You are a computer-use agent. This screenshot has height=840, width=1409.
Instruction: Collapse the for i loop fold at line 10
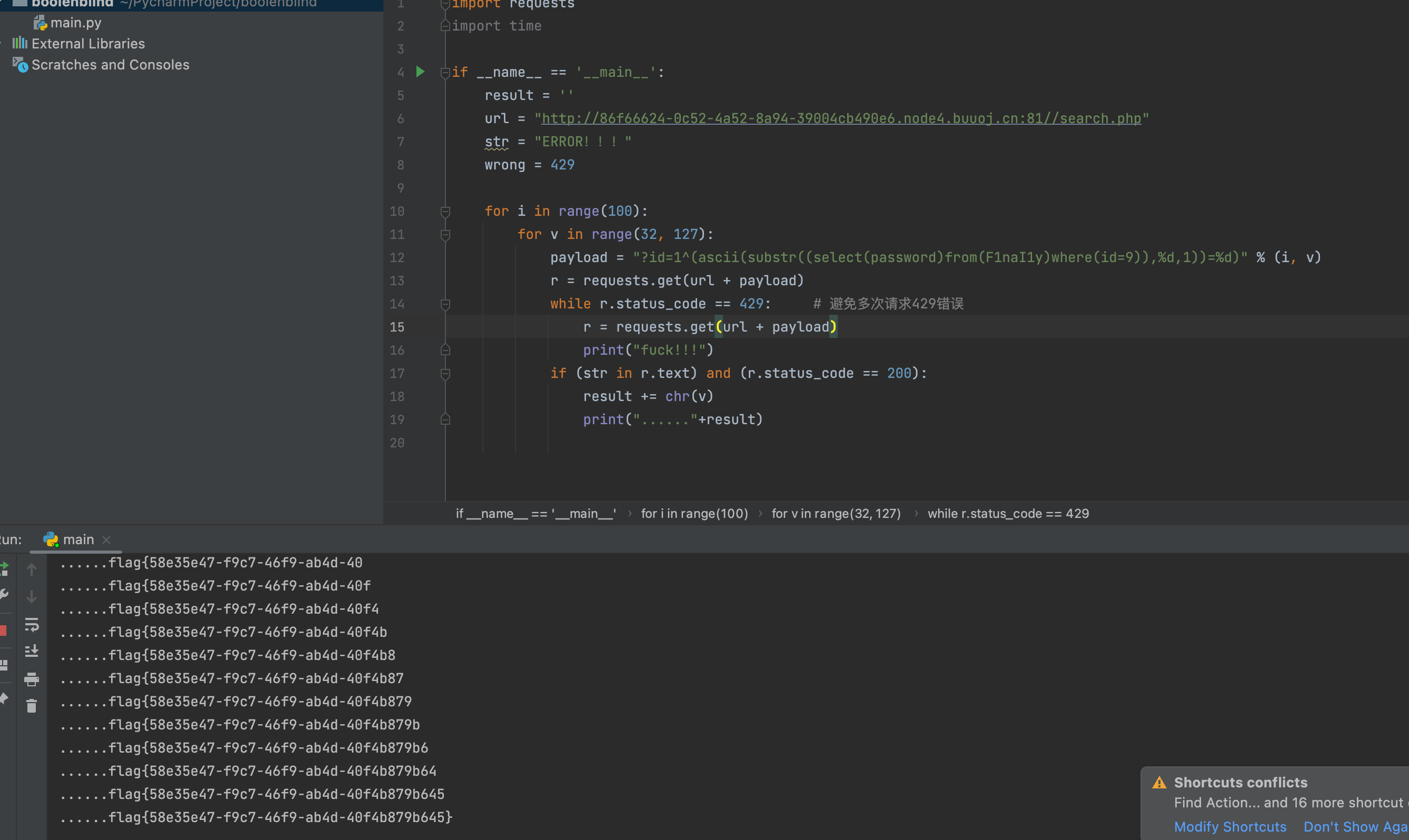point(445,211)
